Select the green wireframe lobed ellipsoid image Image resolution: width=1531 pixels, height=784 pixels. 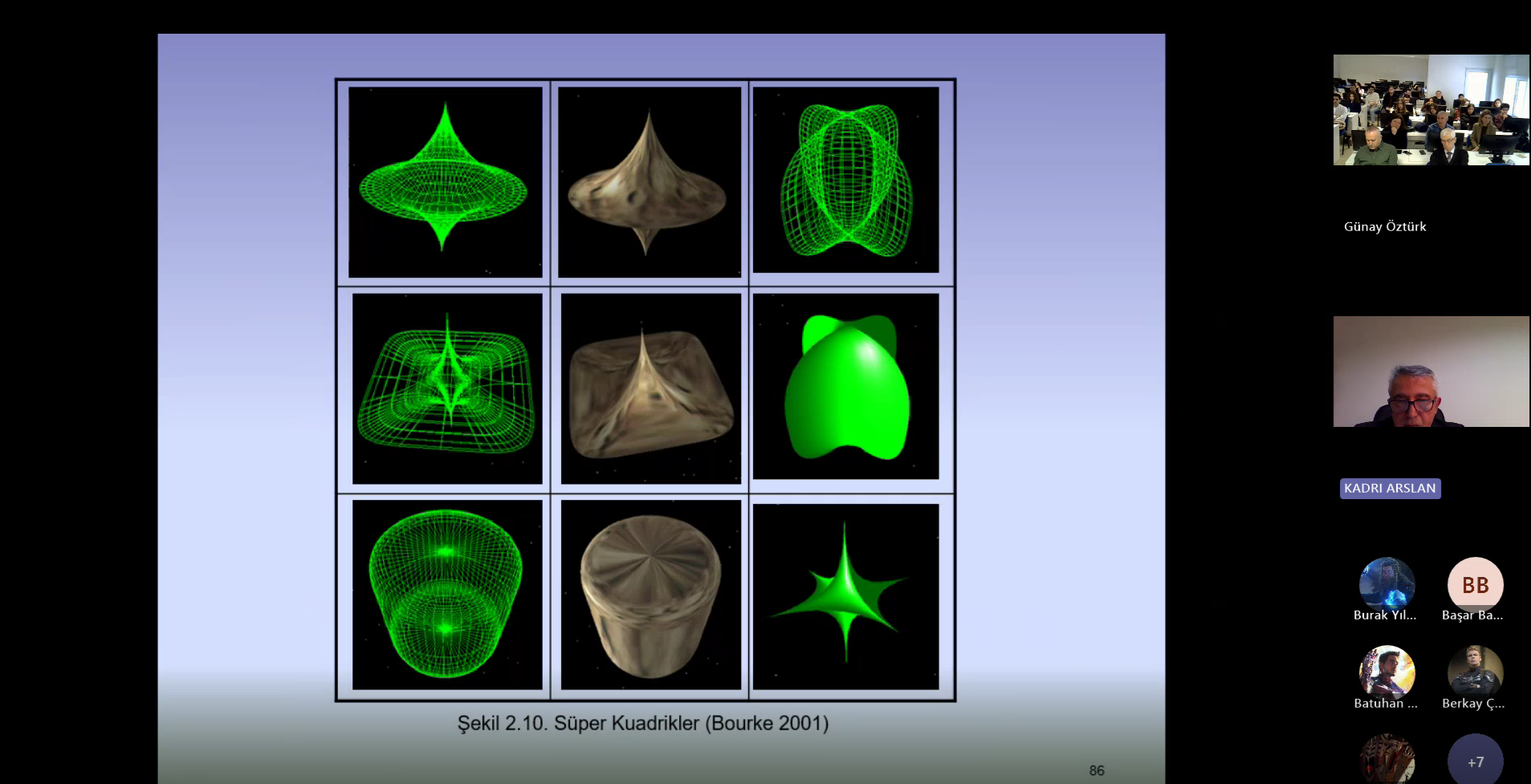[x=845, y=180]
